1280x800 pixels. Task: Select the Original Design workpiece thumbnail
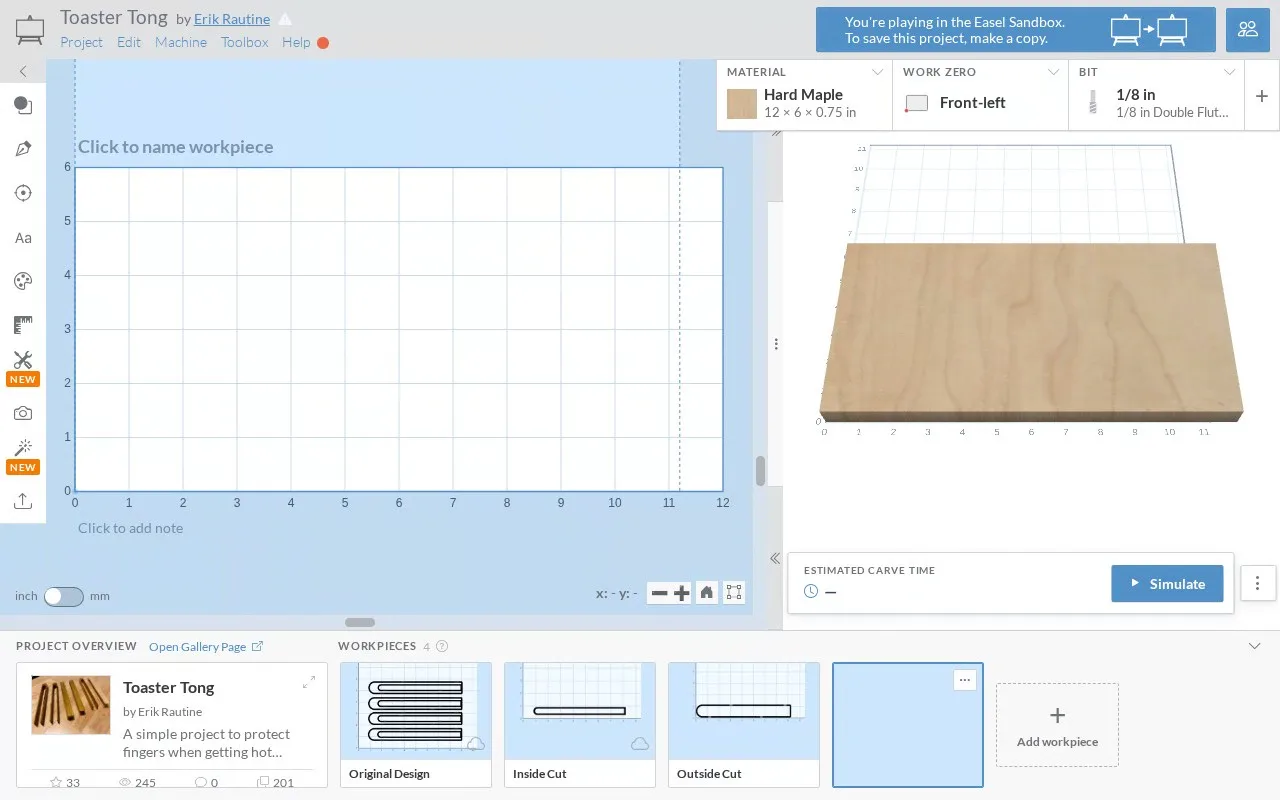[416, 725]
